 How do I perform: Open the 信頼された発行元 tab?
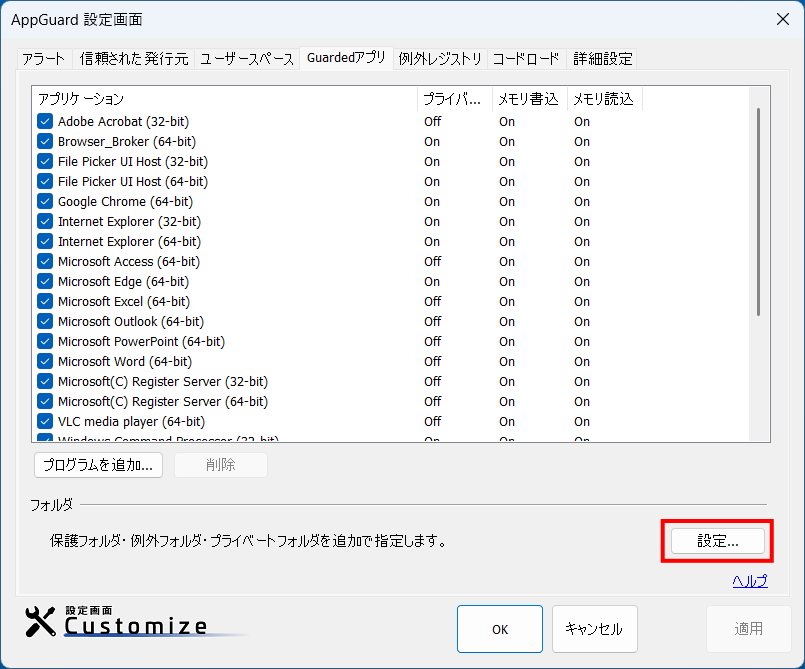tap(134, 59)
